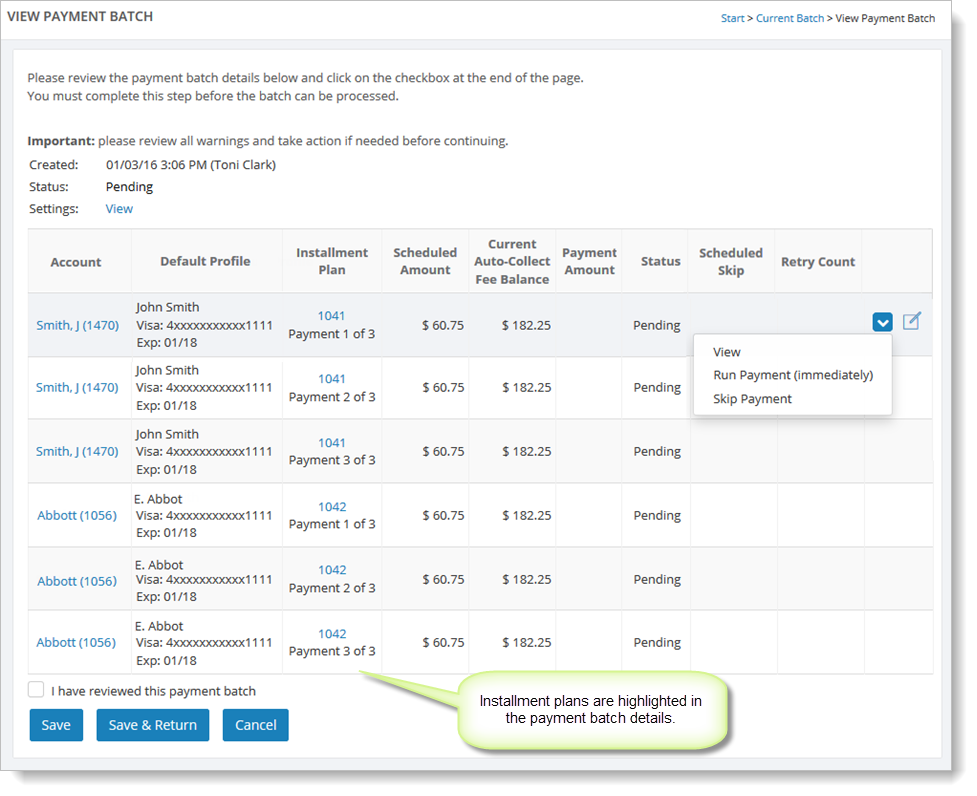This screenshot has width=977, height=796.
Task: Open installment plan 1042 for Payment 3 of 3
Action: pos(332,634)
